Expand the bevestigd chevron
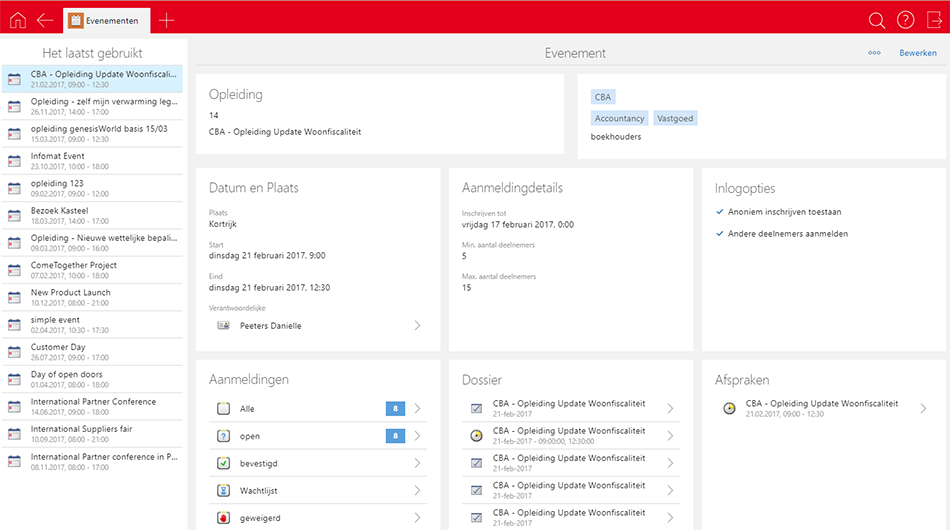 417,463
